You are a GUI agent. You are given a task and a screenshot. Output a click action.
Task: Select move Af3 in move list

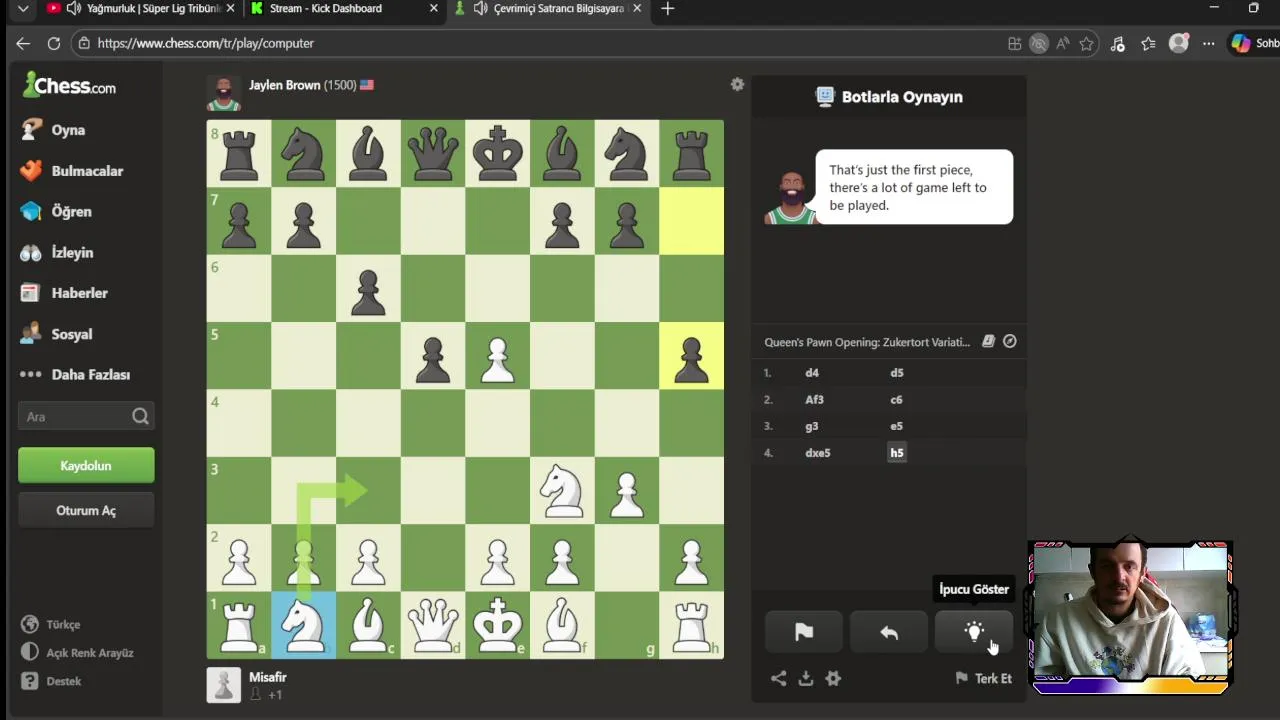(x=814, y=399)
